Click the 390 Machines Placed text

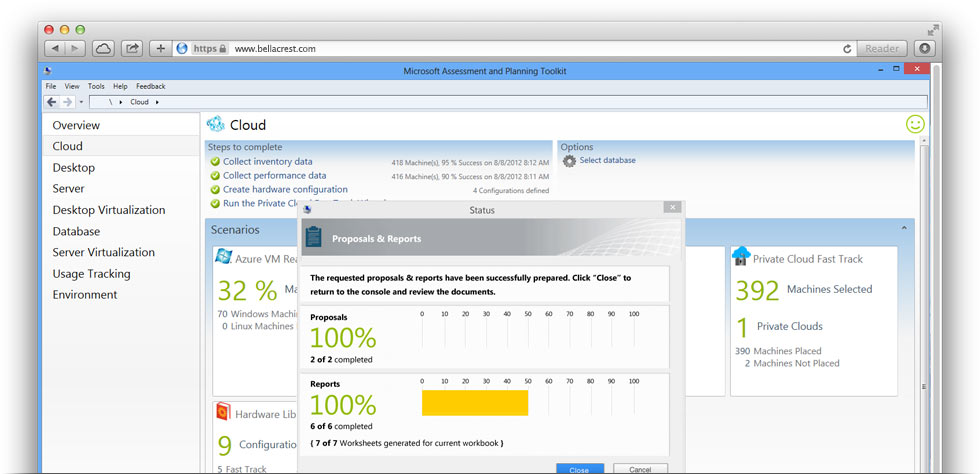click(x=778, y=351)
